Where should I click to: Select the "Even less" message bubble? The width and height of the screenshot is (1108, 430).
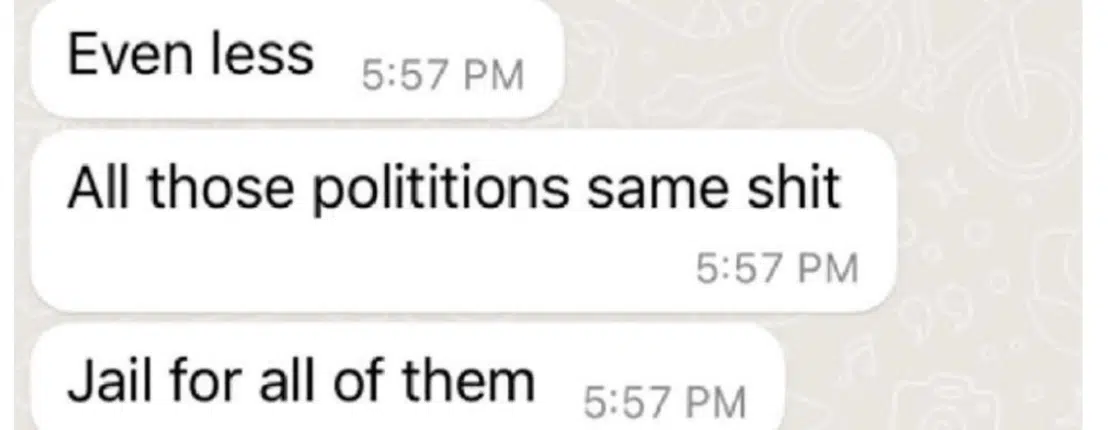pos(297,59)
